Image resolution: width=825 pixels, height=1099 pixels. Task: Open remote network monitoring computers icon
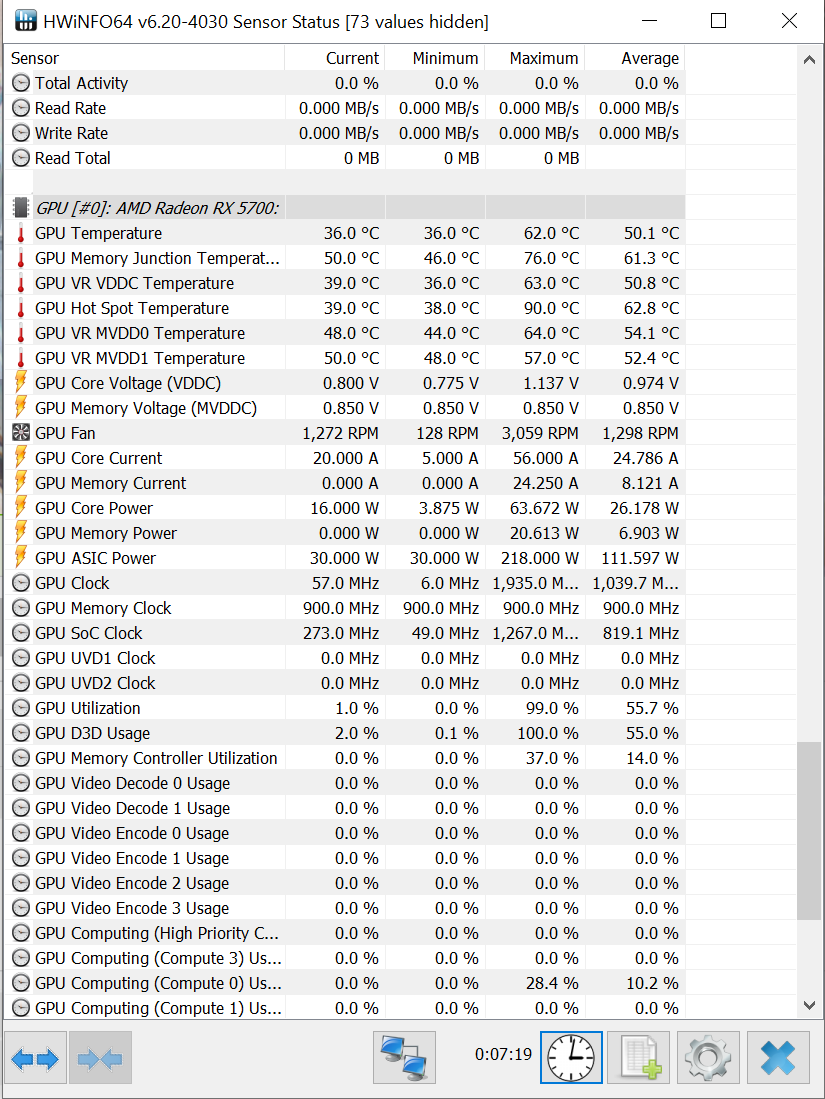[x=404, y=1058]
